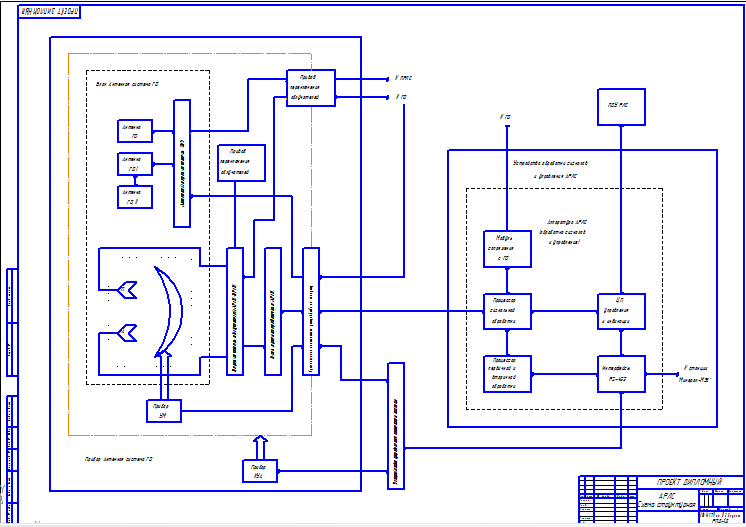The height and width of the screenshot is (527, 746).
Task: Click the 'Устройство обработки сигналов' caption
Action: pos(550,163)
